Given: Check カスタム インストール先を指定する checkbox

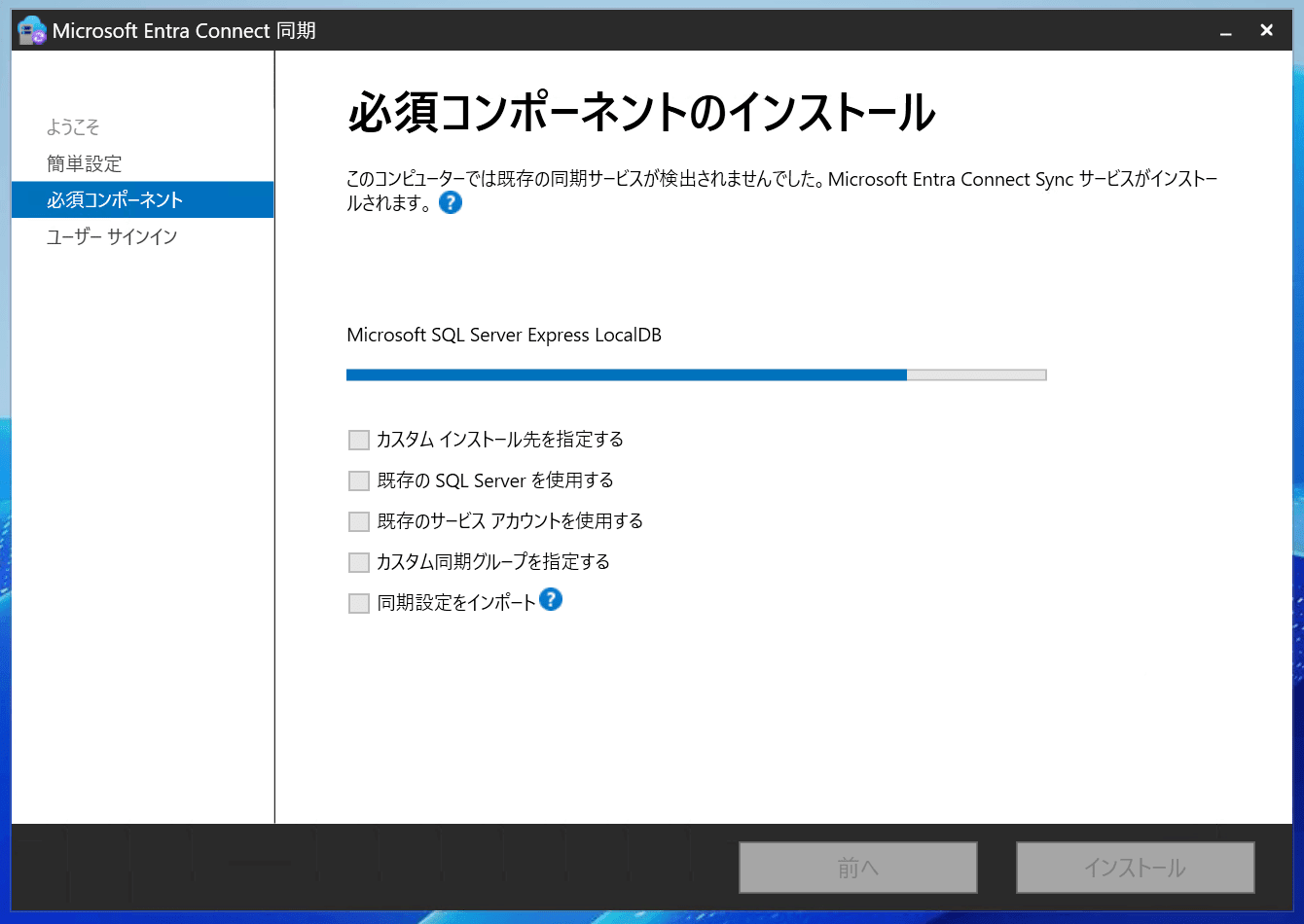Looking at the screenshot, I should tap(359, 440).
